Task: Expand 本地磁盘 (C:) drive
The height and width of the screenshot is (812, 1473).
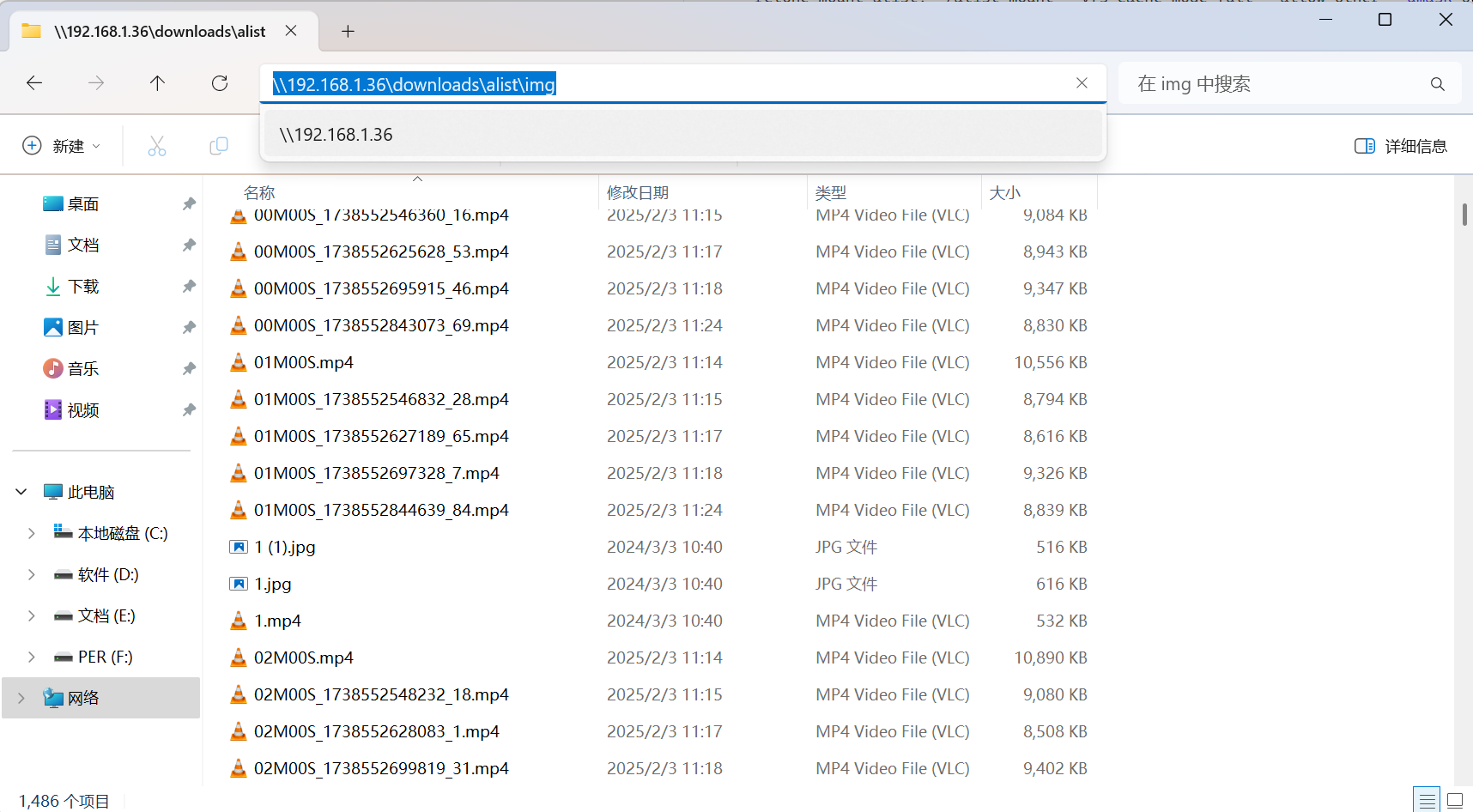Action: pyautogui.click(x=32, y=533)
